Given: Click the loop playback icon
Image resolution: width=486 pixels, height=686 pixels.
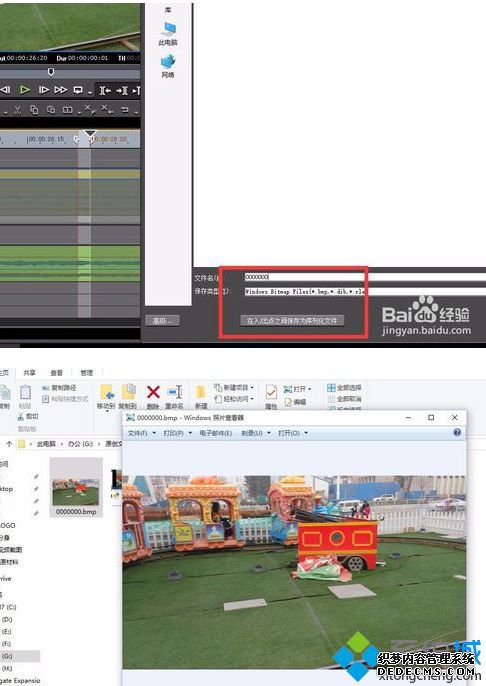Looking at the screenshot, I should click(78, 90).
